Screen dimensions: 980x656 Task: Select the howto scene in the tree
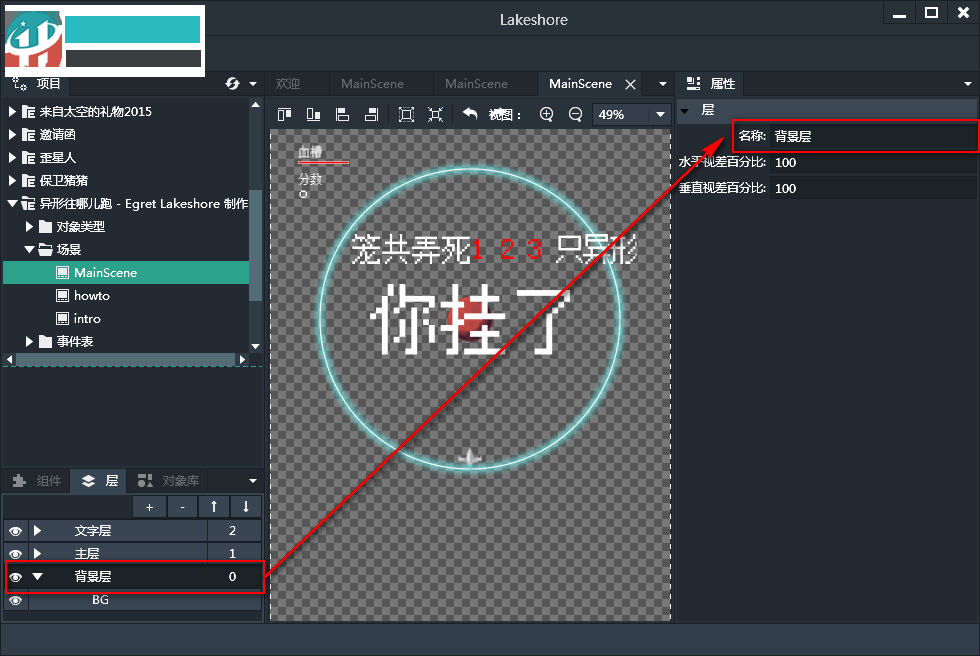coord(92,295)
